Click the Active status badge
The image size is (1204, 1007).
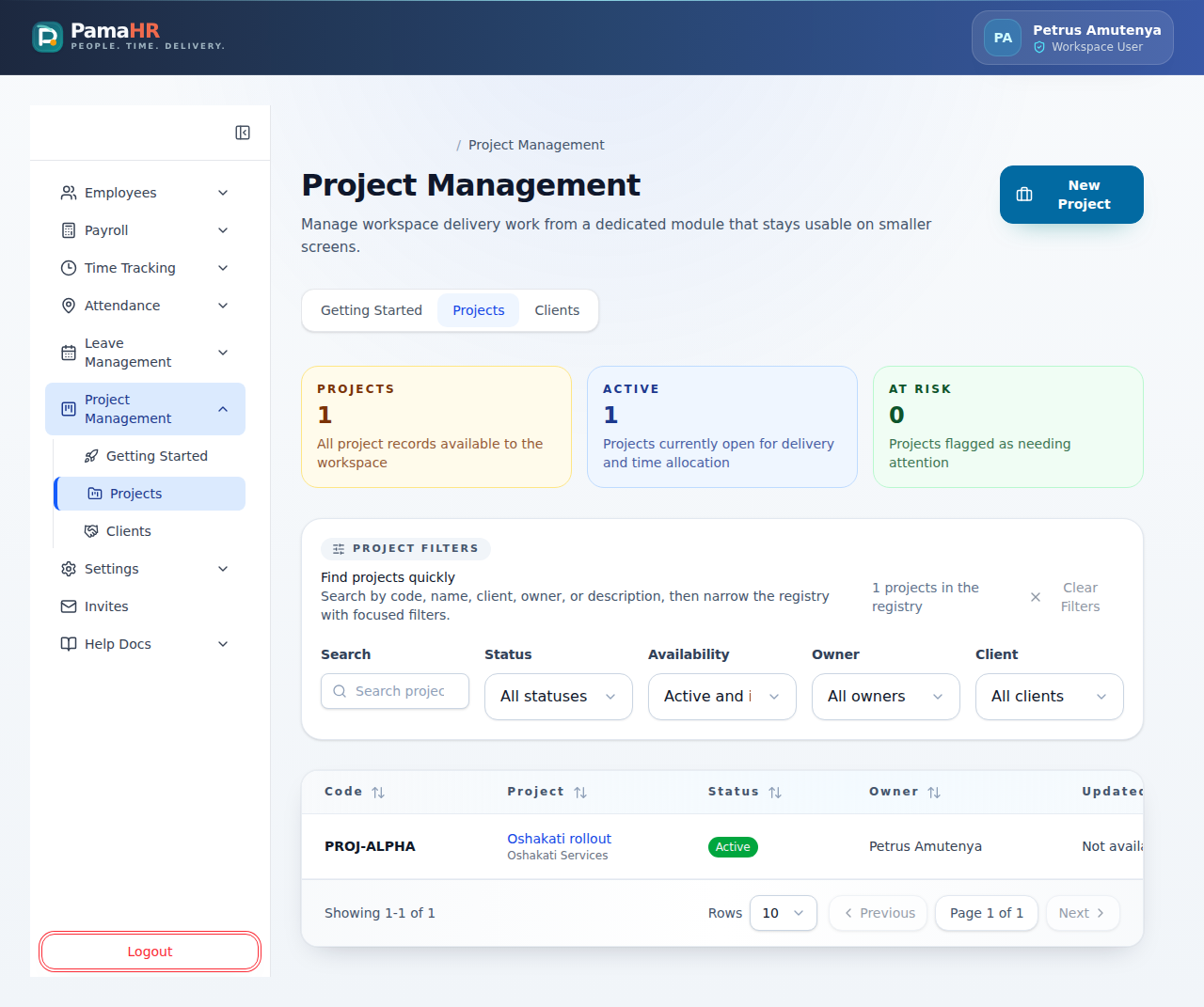tap(733, 847)
